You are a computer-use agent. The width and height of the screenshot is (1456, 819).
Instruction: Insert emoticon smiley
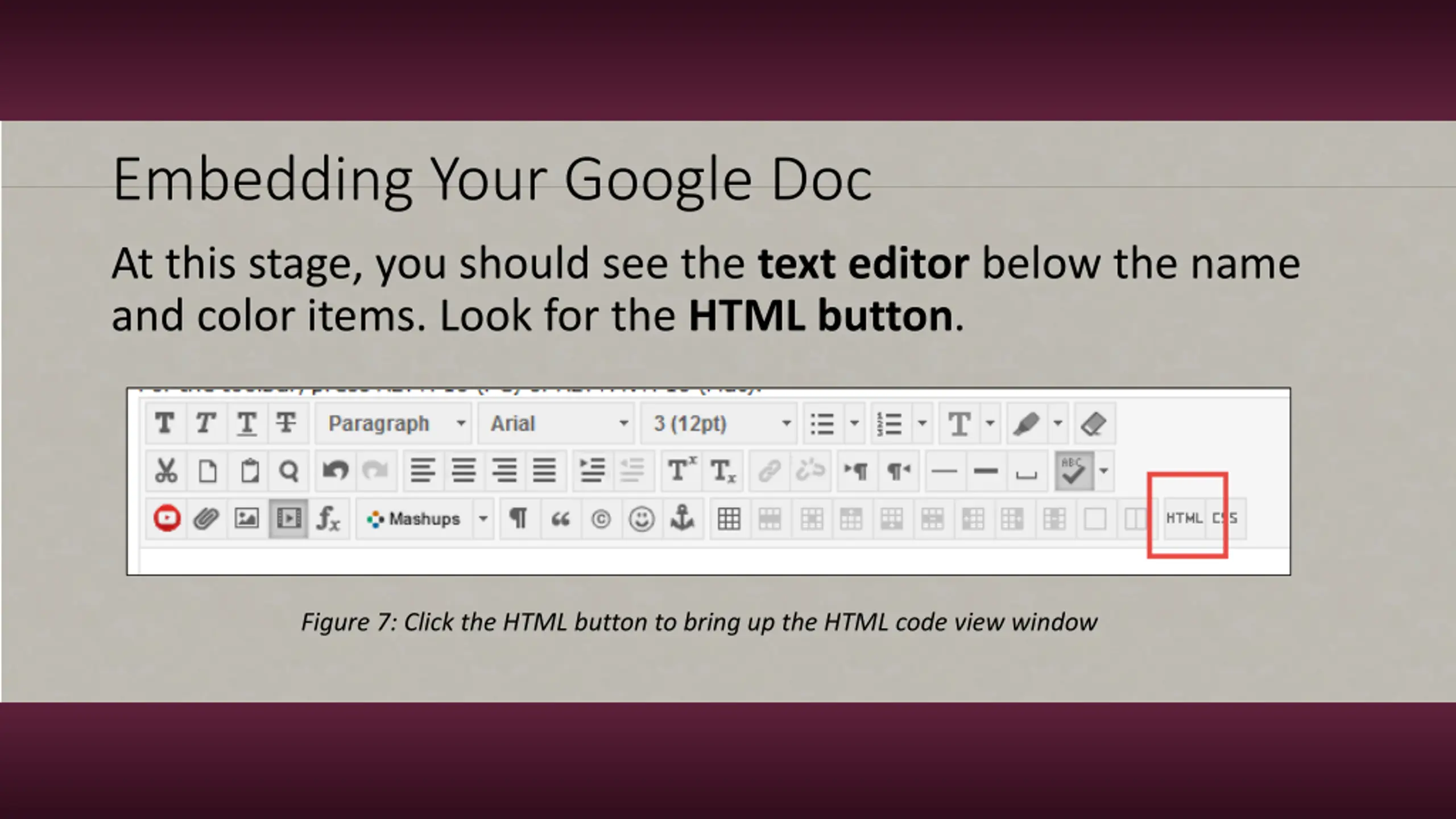[x=642, y=519]
